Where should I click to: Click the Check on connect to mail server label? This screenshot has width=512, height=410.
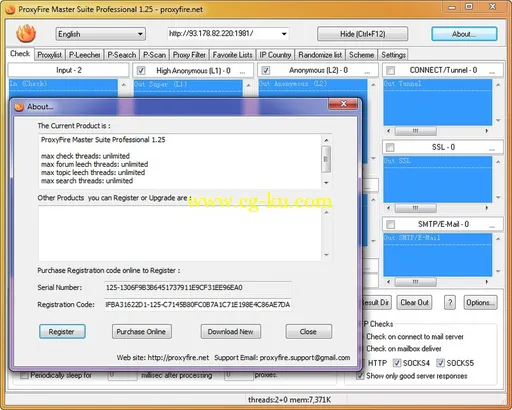(415, 337)
